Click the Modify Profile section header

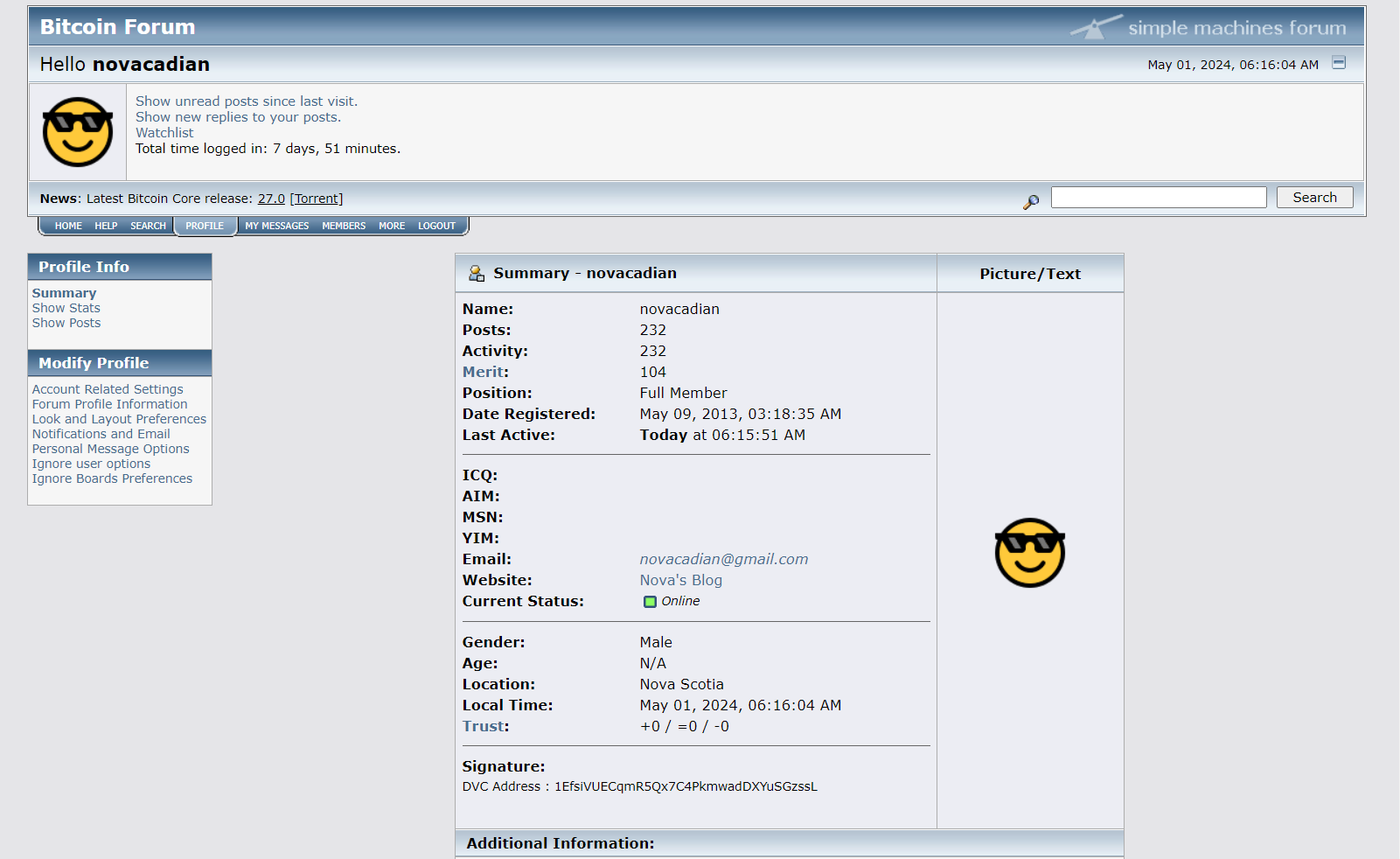[x=120, y=363]
